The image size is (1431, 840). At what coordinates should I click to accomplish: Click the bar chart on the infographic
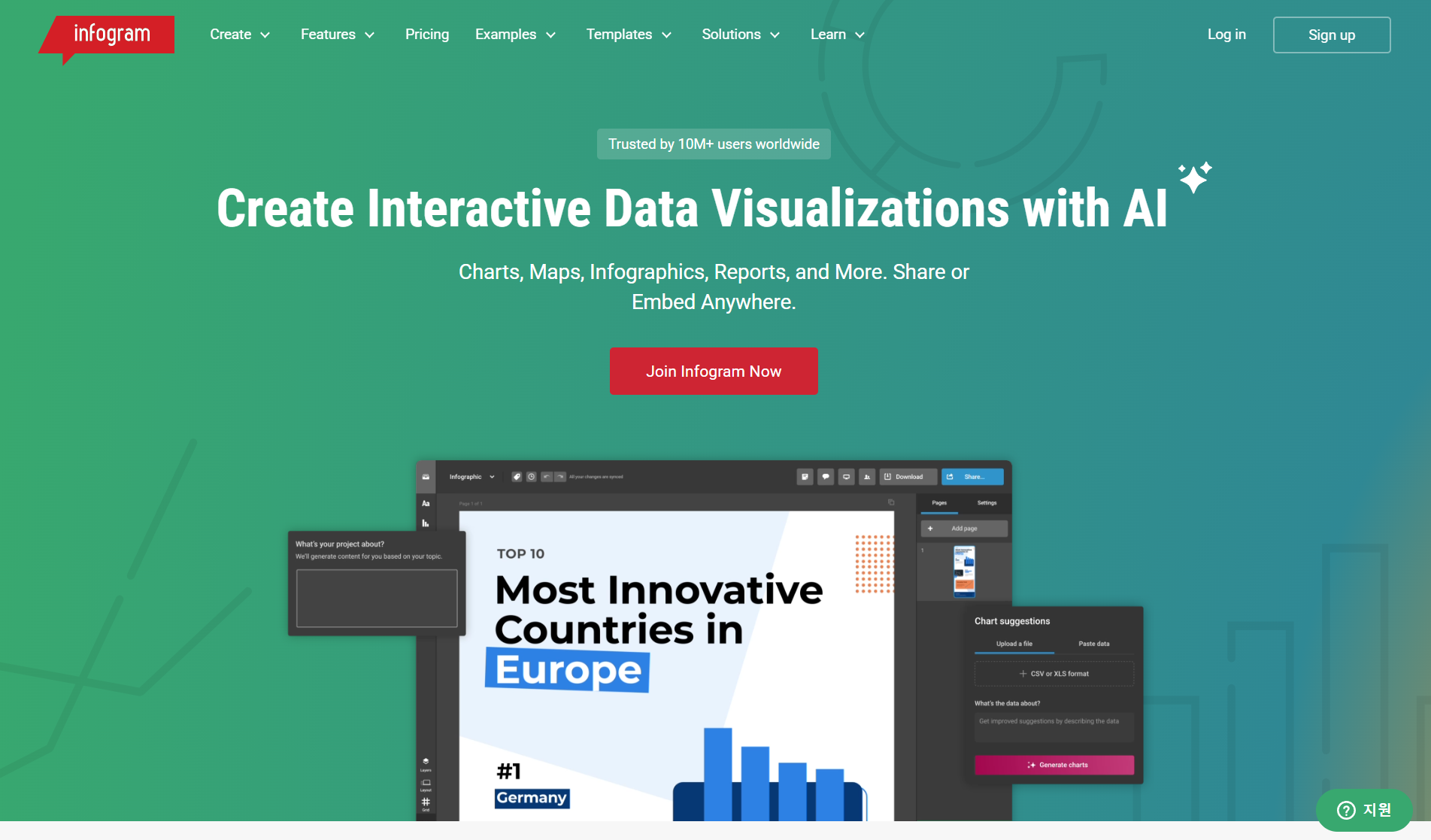click(x=770, y=775)
